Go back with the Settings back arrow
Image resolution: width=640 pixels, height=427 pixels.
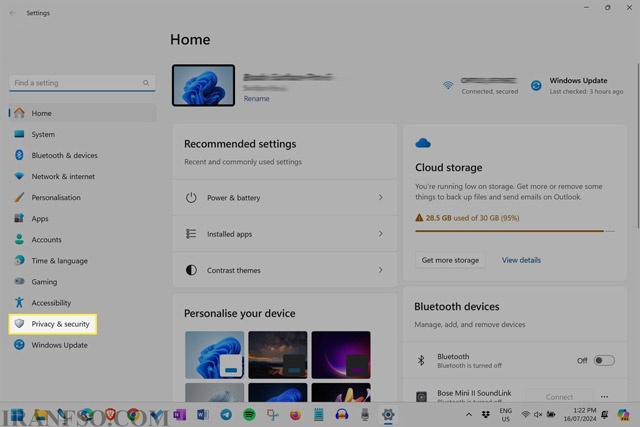click(x=13, y=13)
